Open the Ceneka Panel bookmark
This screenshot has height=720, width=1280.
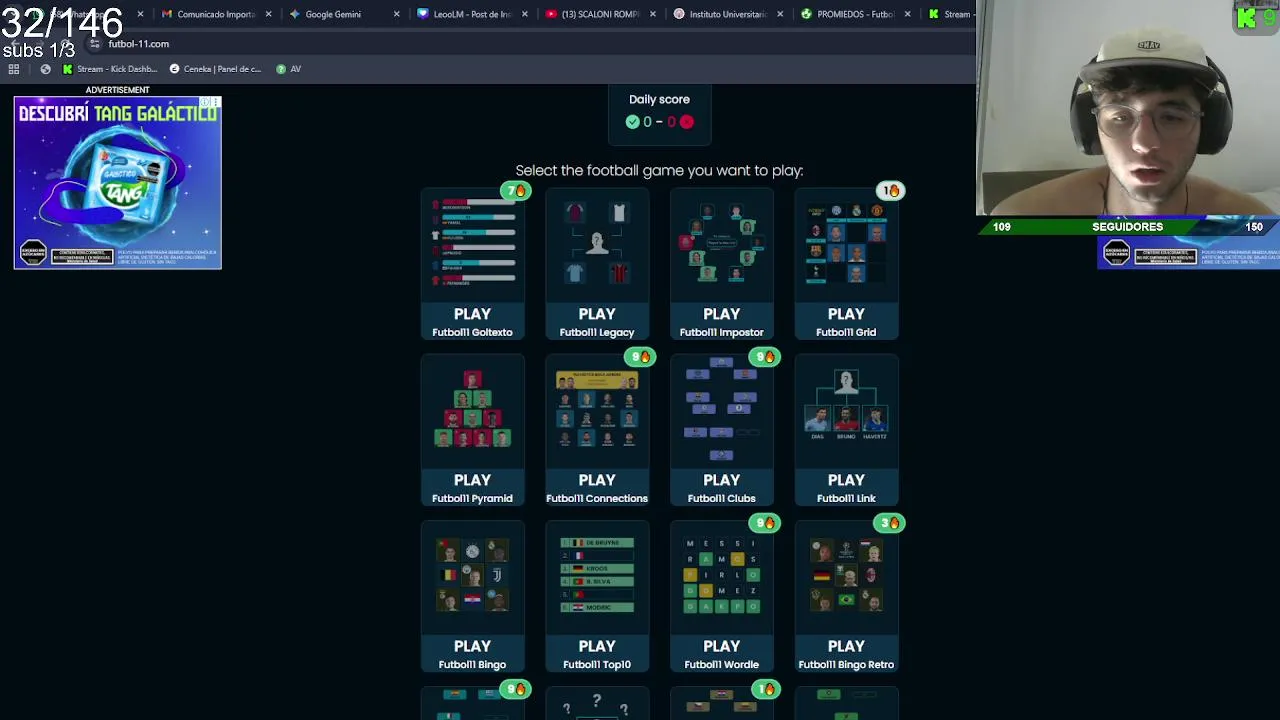tap(215, 69)
